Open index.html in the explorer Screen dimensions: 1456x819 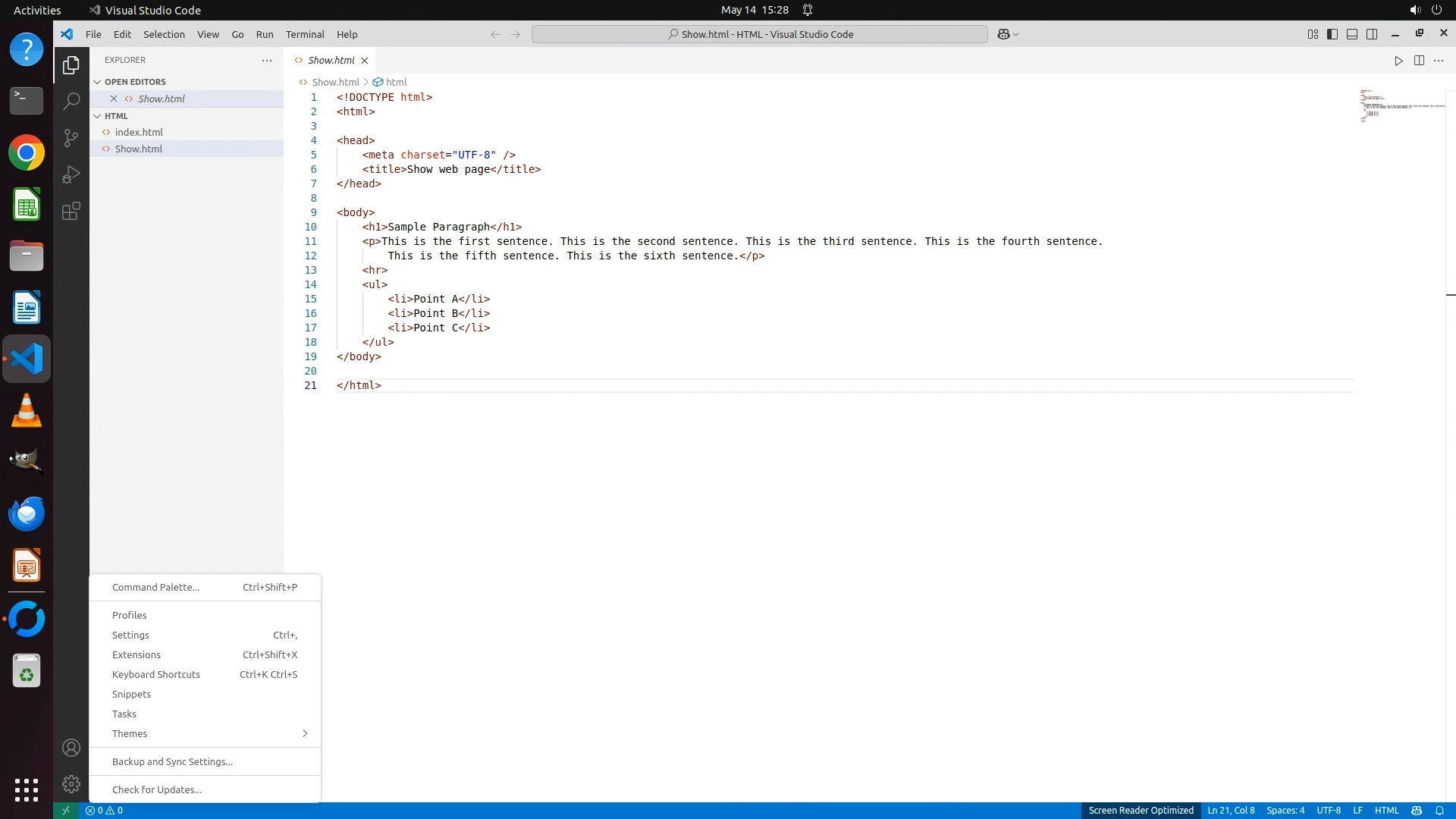point(139,132)
